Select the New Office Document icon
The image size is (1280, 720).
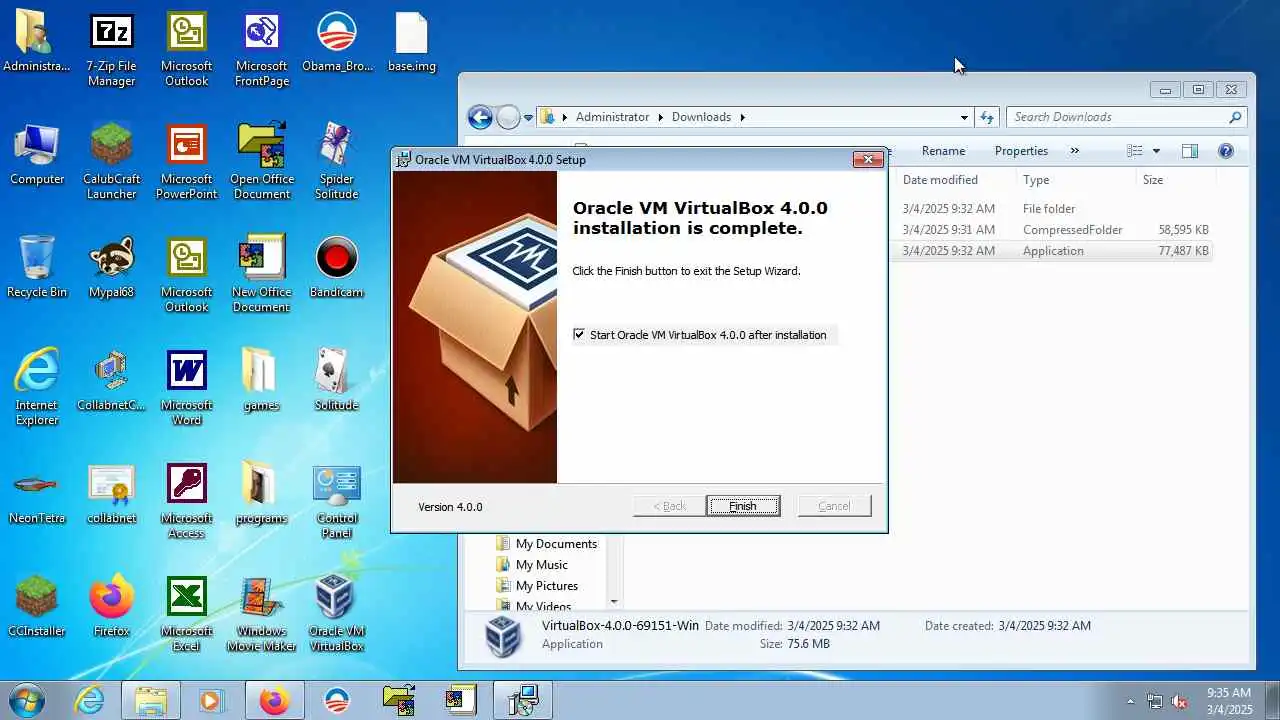(x=262, y=276)
